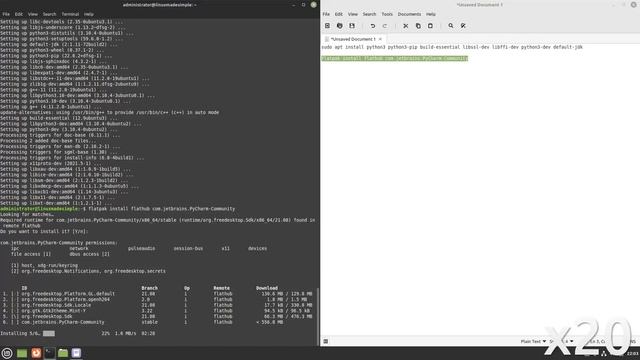Toggle side pane icon in editor status bar

(x=326, y=341)
